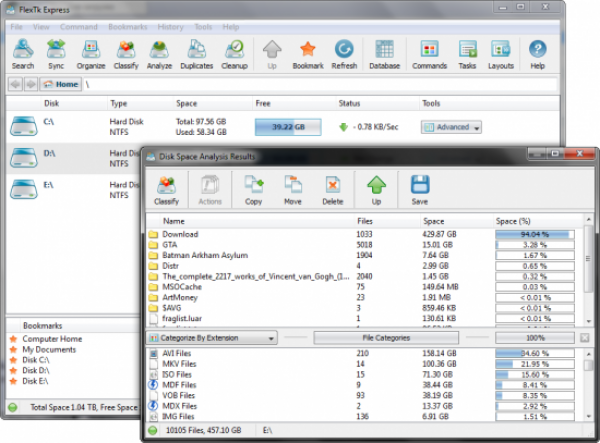The width and height of the screenshot is (600, 443).
Task: Open the Sync tool
Action: click(56, 53)
